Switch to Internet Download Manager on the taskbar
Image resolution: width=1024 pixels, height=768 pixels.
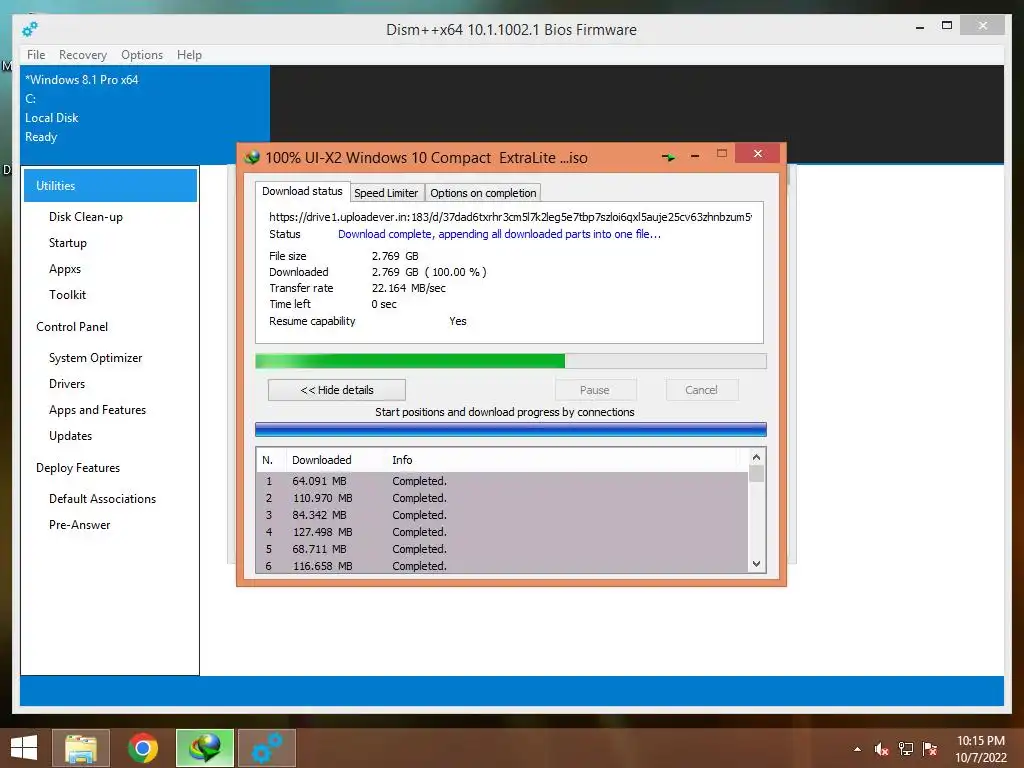[204, 748]
